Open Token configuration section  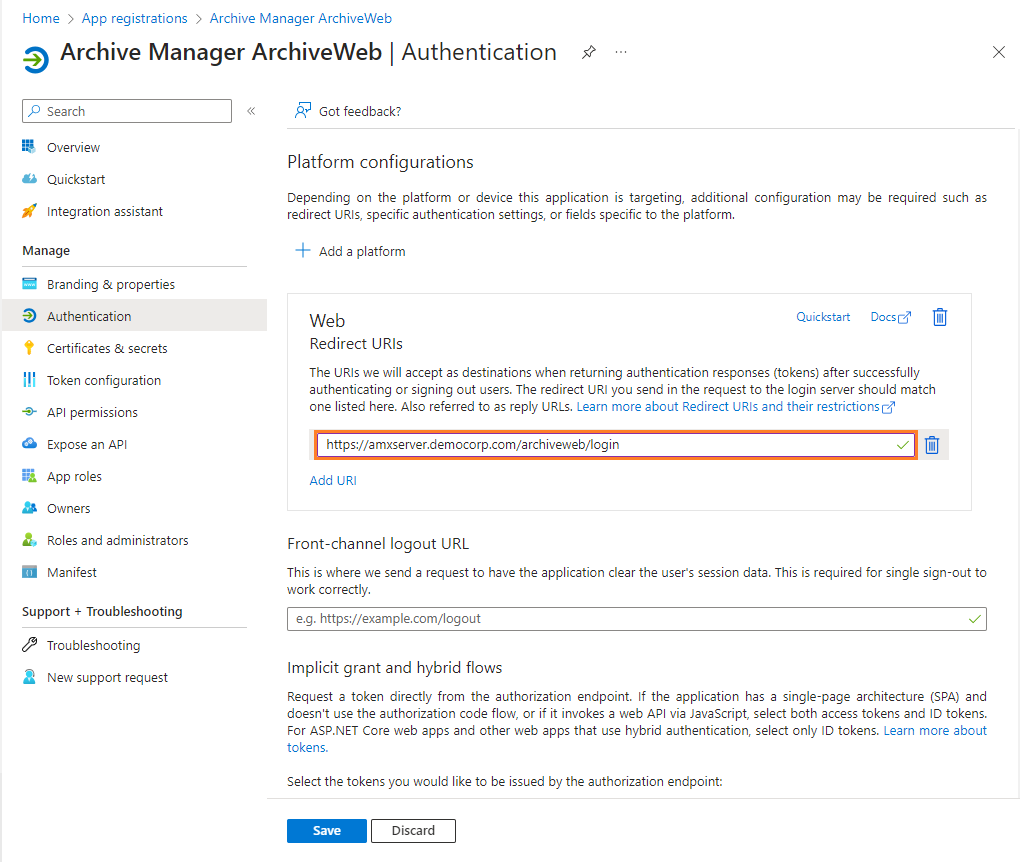(104, 380)
